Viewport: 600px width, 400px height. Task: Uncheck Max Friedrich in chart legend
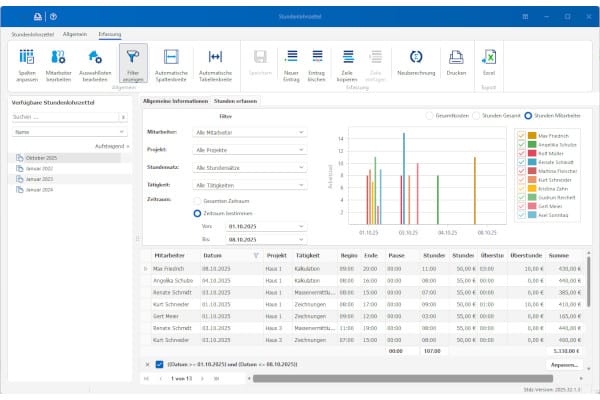[x=522, y=135]
